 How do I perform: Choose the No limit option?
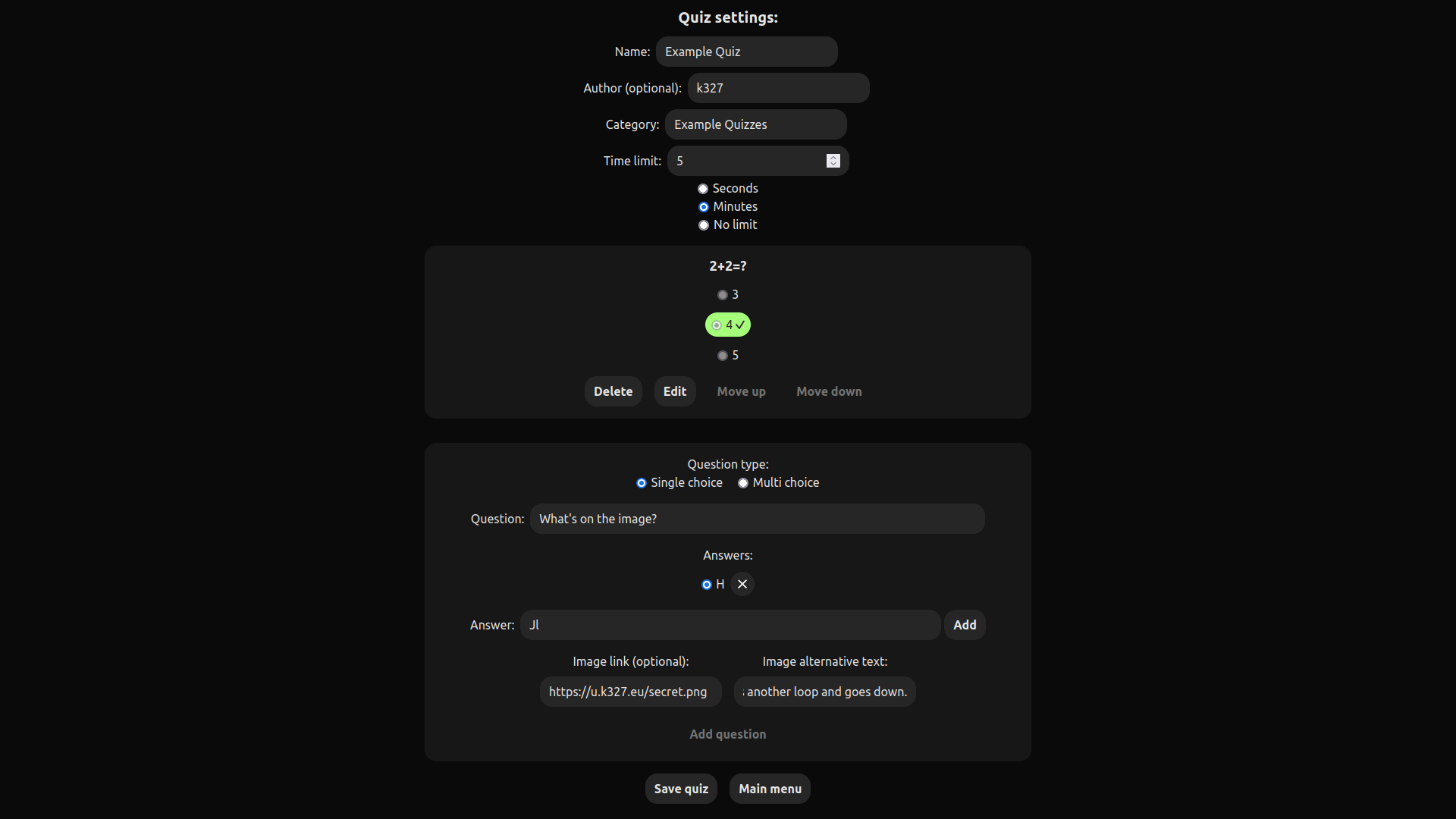click(x=704, y=225)
